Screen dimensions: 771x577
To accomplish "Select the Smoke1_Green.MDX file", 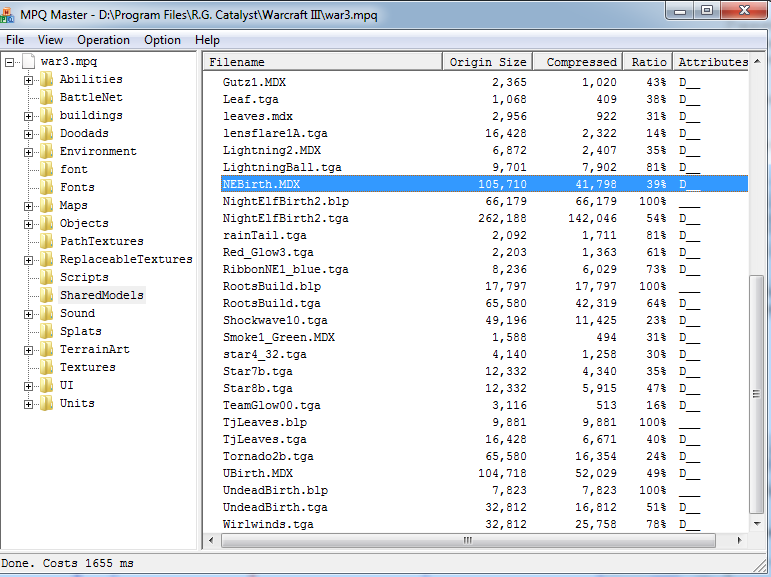I will tap(278, 337).
